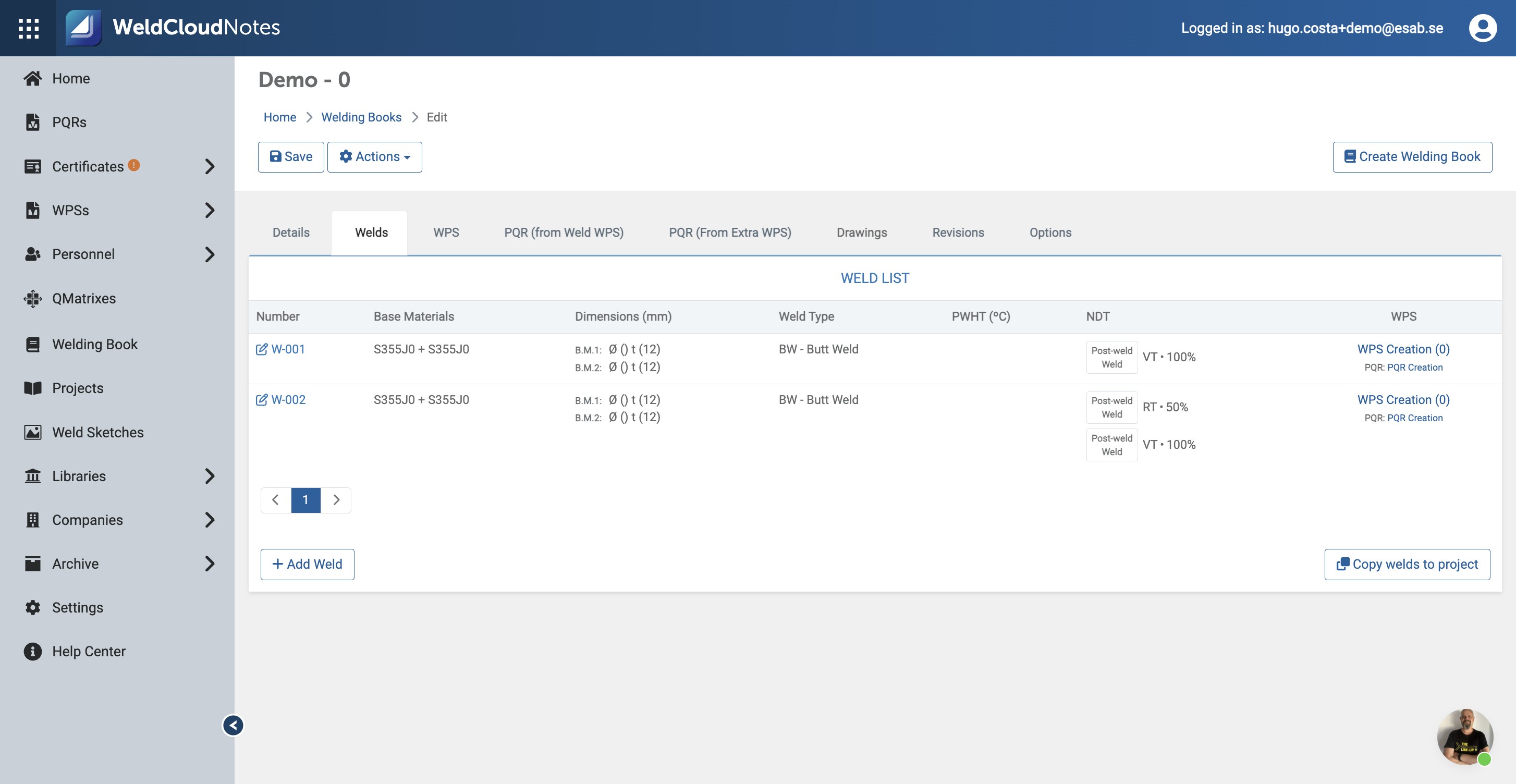This screenshot has width=1516, height=784.
Task: Click the RT • 50% NDT entry
Action: (x=1165, y=407)
